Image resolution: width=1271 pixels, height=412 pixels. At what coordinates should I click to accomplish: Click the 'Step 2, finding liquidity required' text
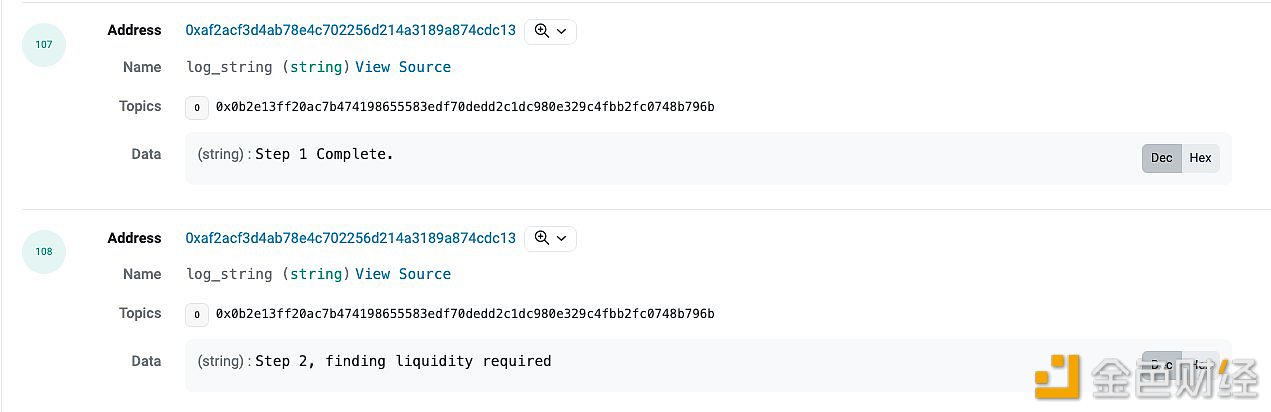(x=403, y=361)
